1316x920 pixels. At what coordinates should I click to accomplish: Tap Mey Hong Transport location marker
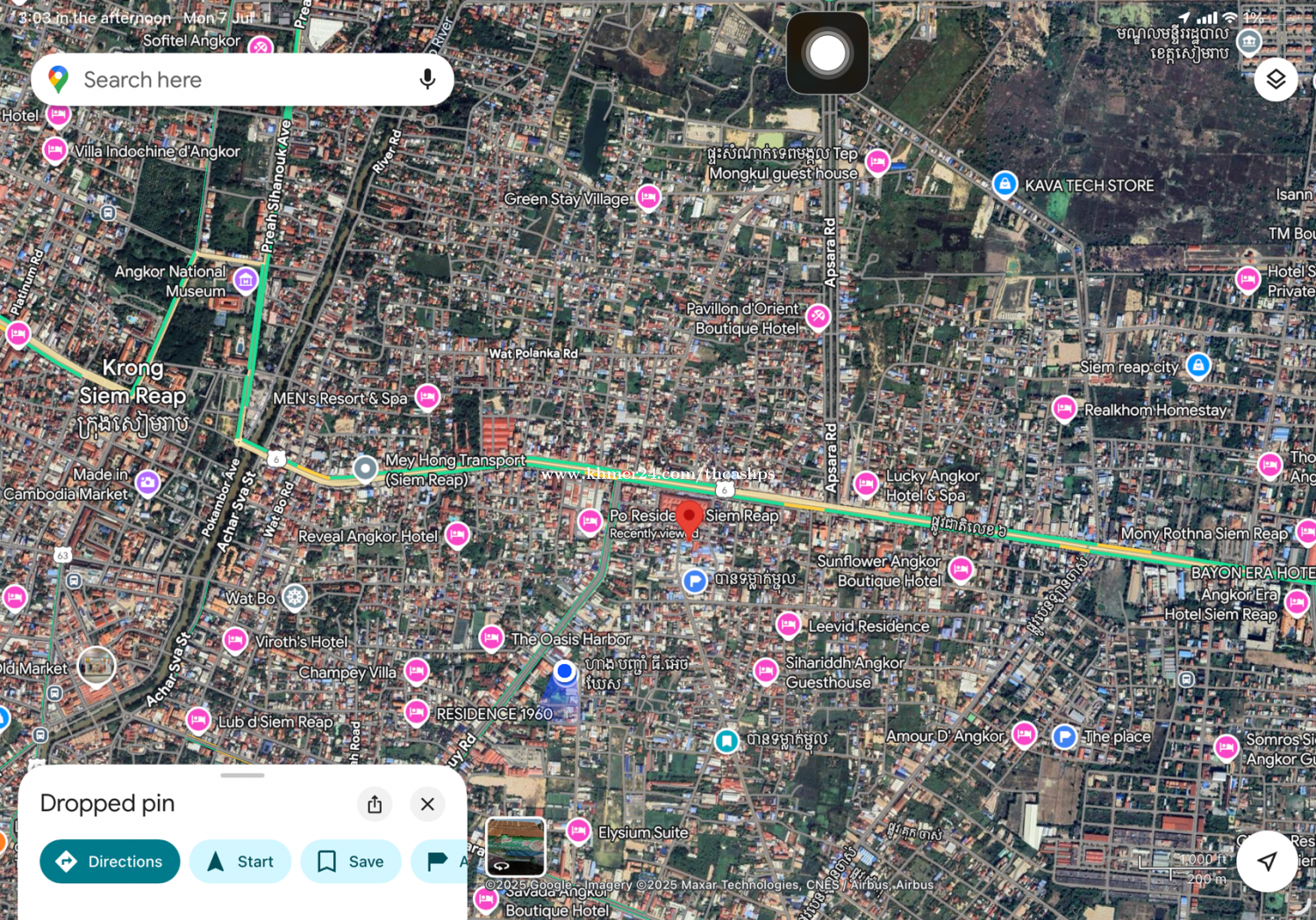[x=365, y=468]
